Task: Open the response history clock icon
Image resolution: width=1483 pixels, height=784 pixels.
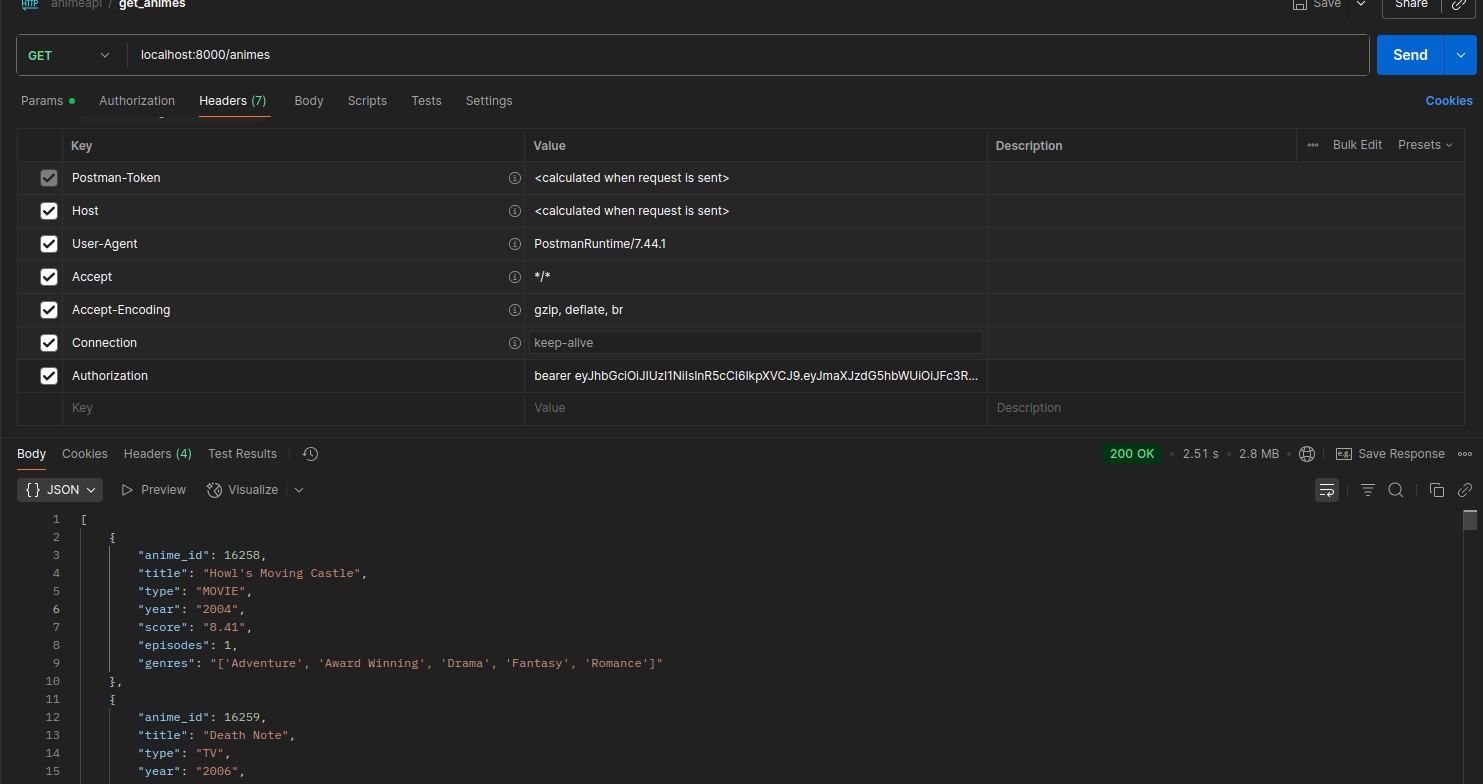Action: point(310,454)
